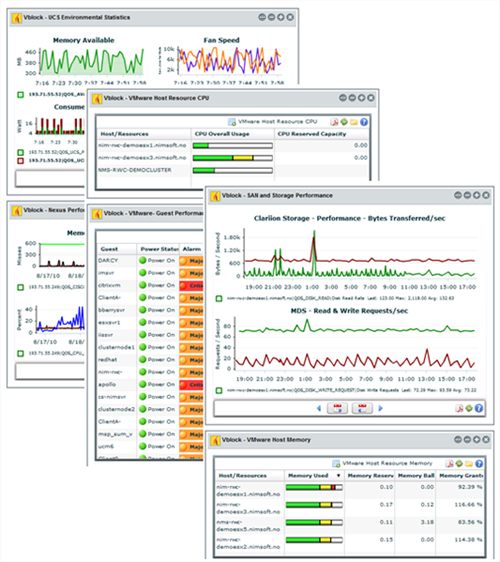This screenshot has width=500, height=562.
Task: Click table icon beside VMware Host Resource Memory label
Action: pos(336,463)
